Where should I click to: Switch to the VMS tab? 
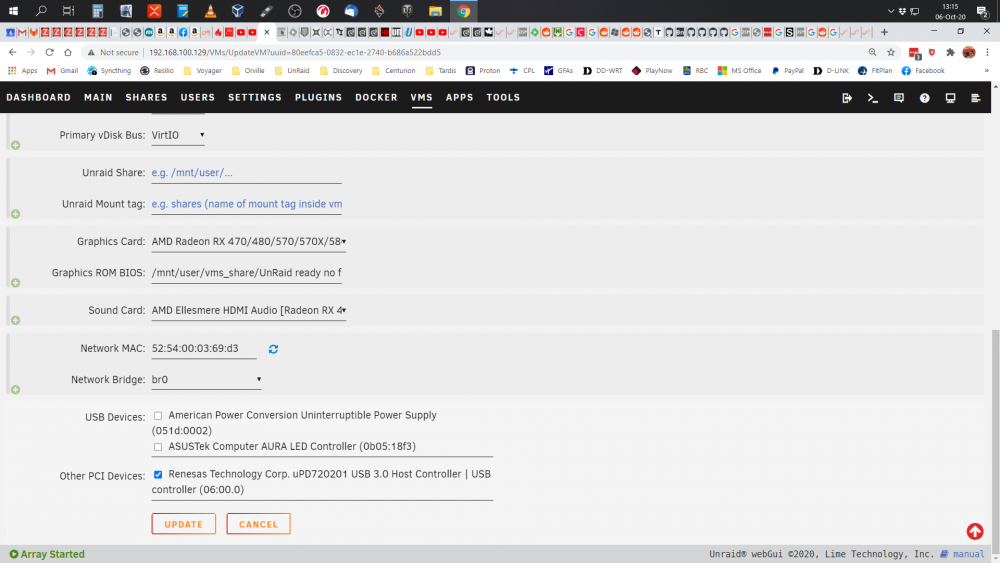[x=422, y=98]
